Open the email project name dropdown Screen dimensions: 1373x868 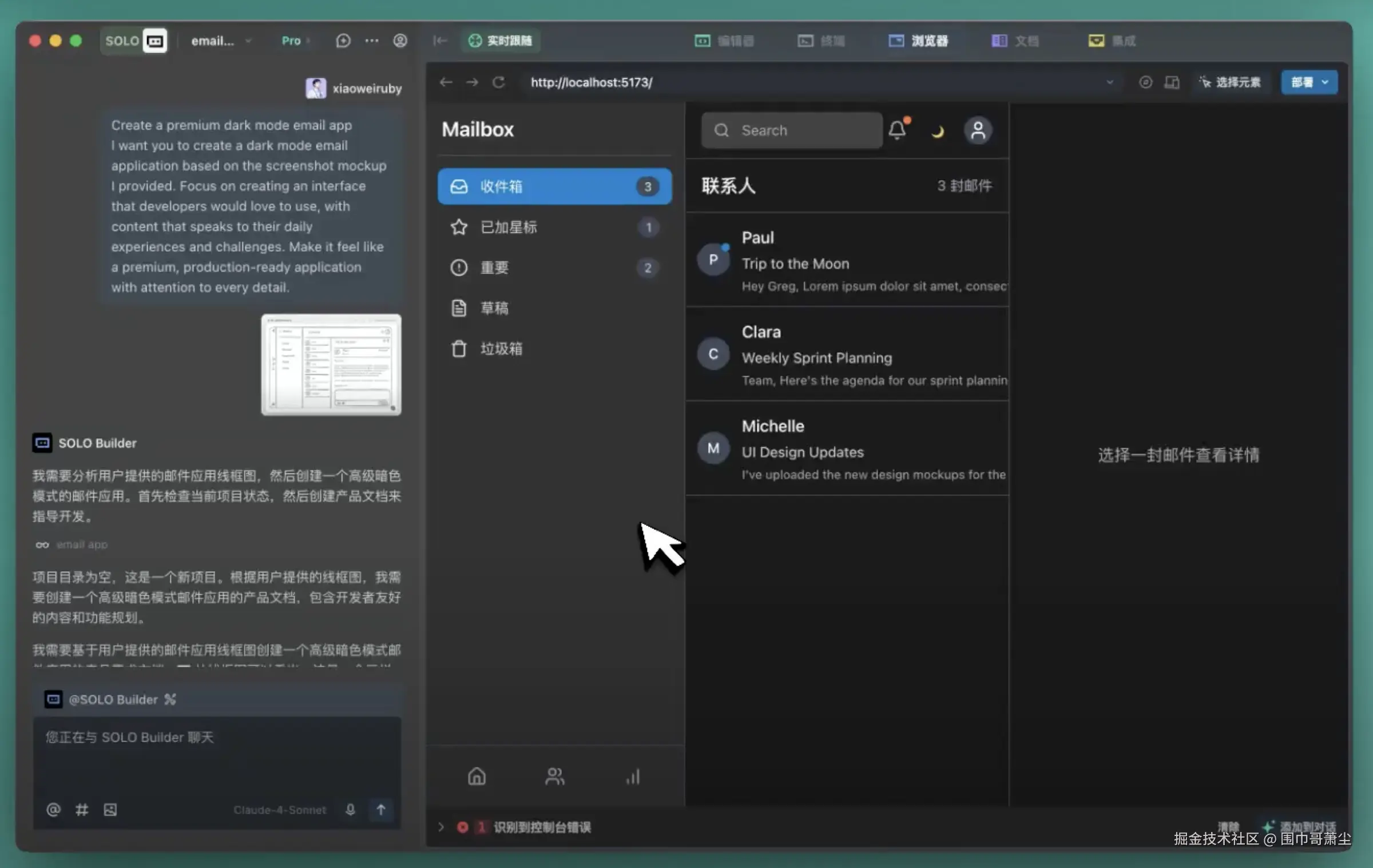pos(221,41)
